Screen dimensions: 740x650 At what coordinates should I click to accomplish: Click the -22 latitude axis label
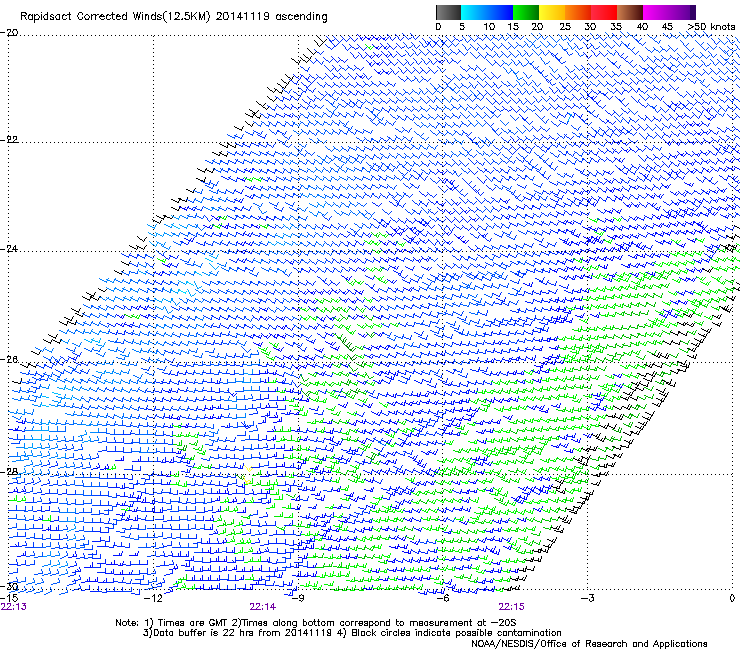[x=9, y=140]
